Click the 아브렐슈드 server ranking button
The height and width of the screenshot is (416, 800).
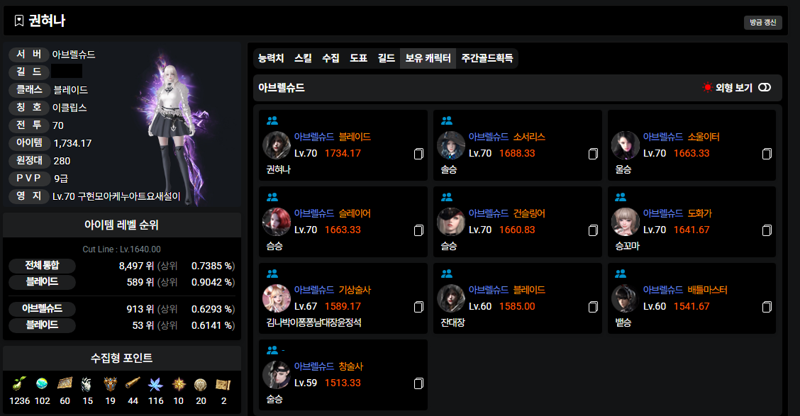point(42,308)
